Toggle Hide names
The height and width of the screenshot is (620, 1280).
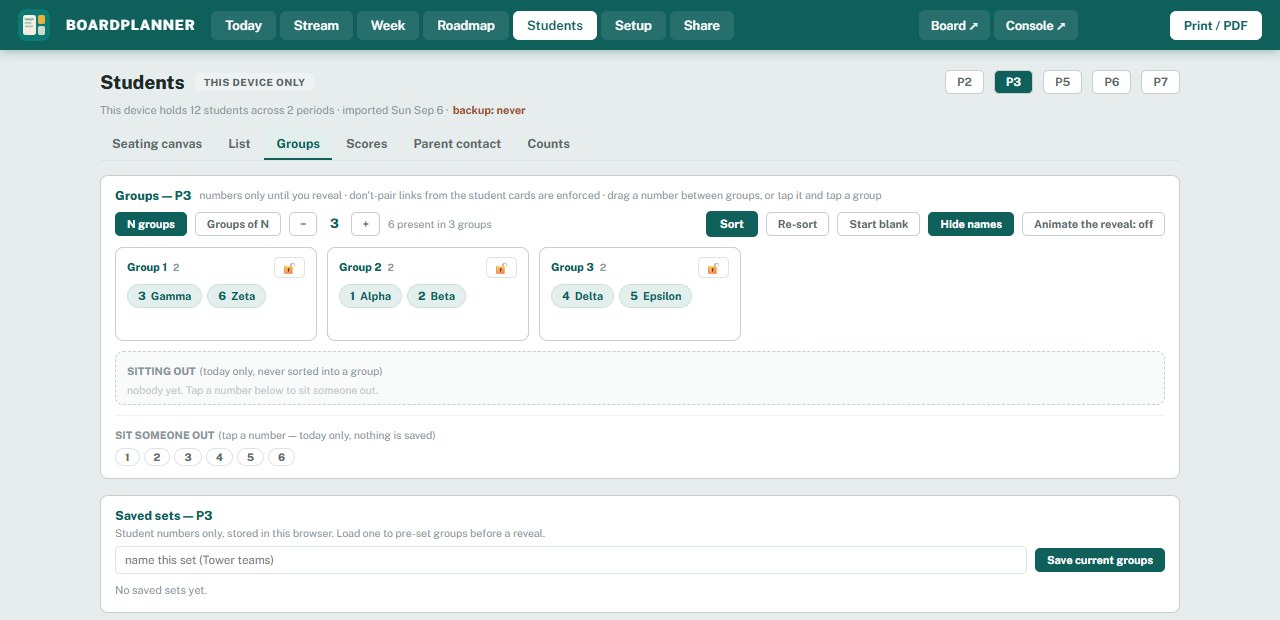(x=971, y=224)
